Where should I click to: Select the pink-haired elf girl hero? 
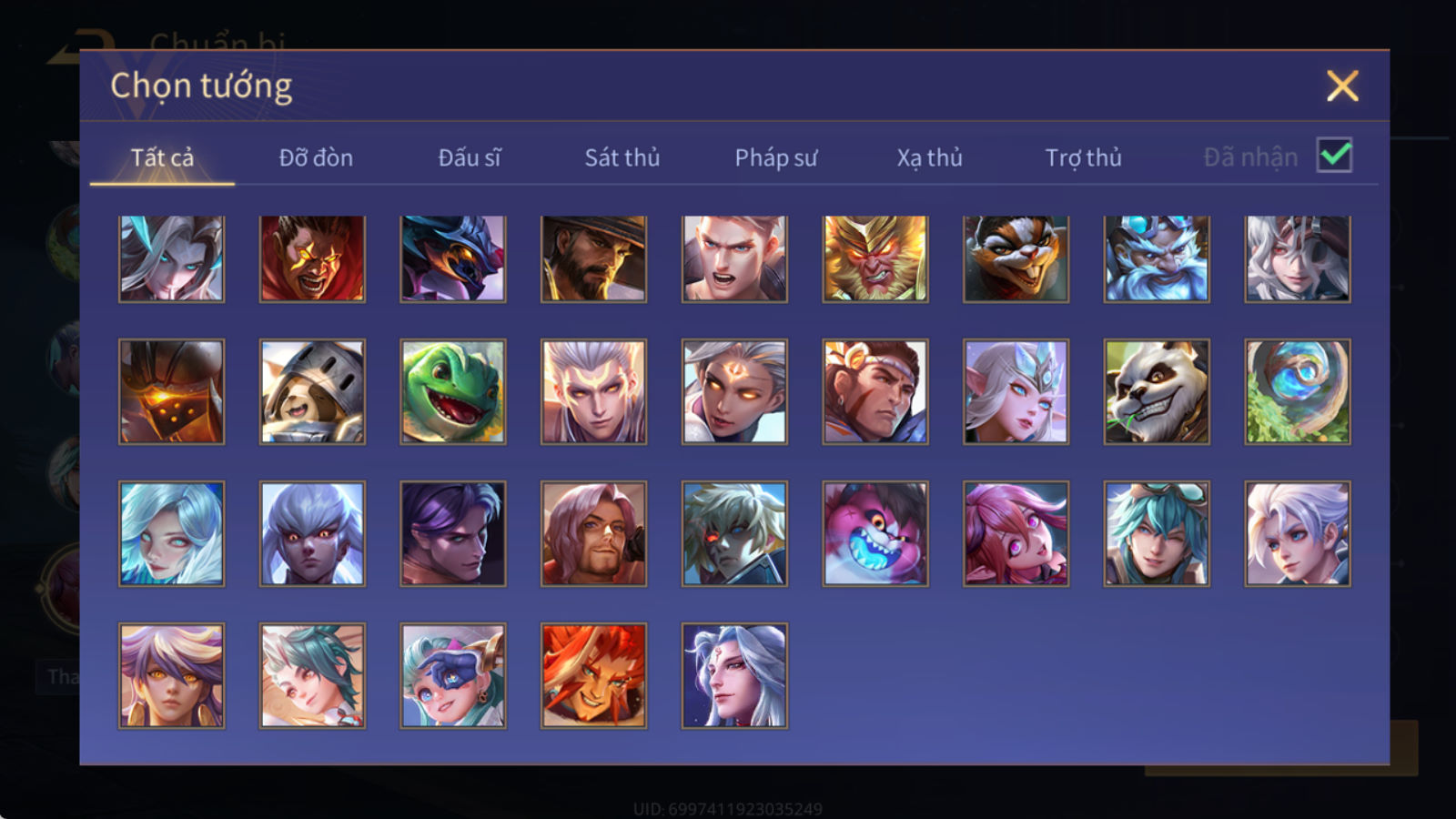1016,533
